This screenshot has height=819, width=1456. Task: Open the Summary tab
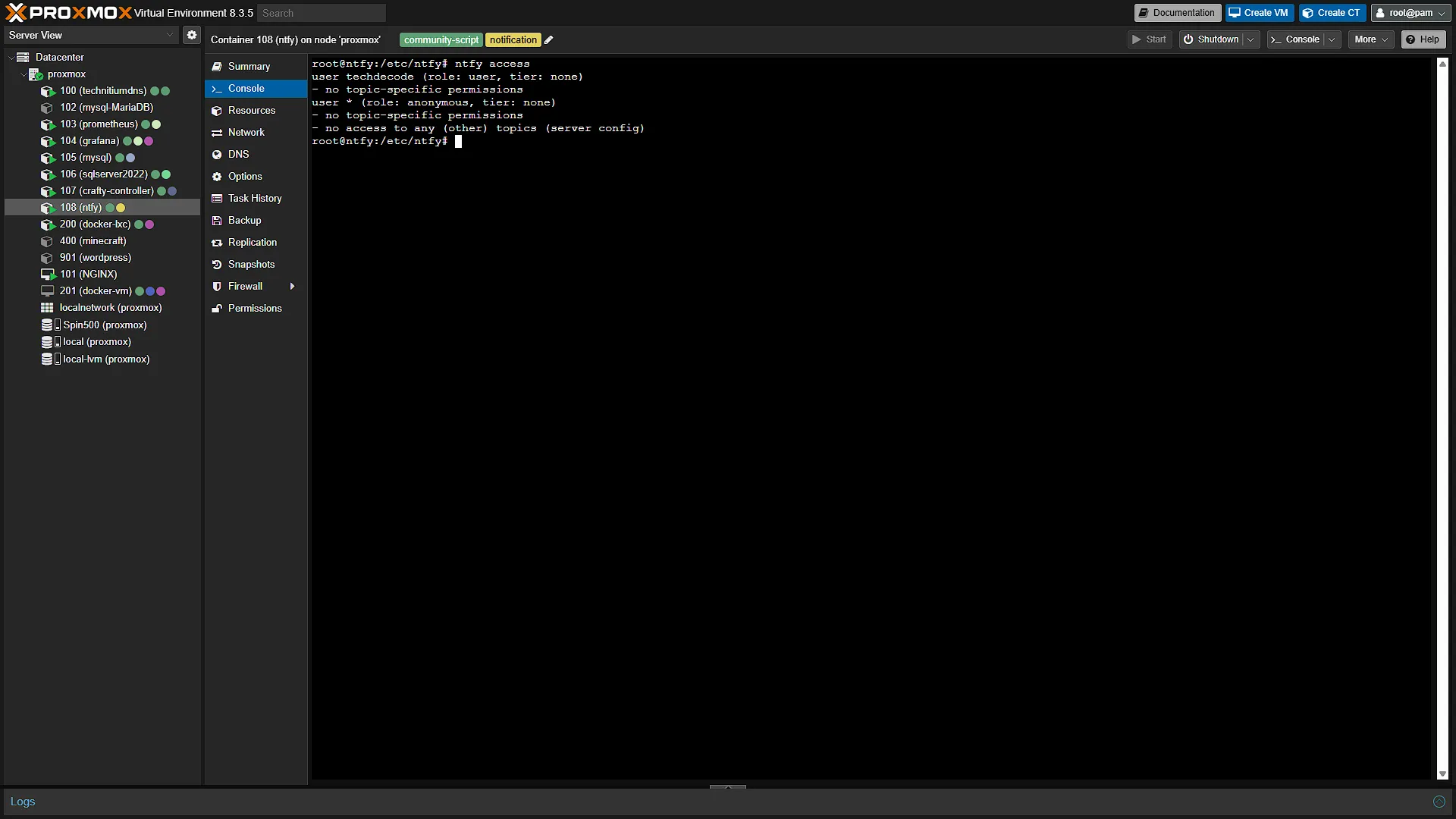tap(256, 67)
